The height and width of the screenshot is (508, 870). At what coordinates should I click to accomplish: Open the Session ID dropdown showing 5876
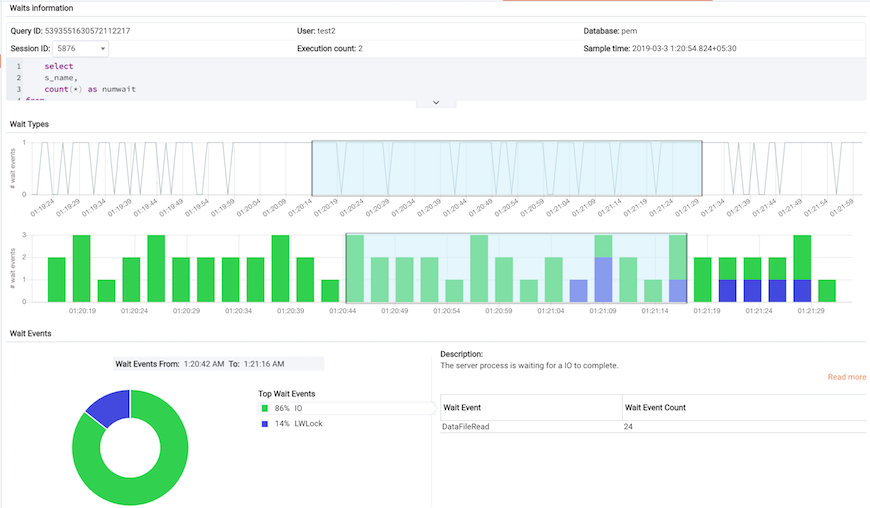[80, 49]
